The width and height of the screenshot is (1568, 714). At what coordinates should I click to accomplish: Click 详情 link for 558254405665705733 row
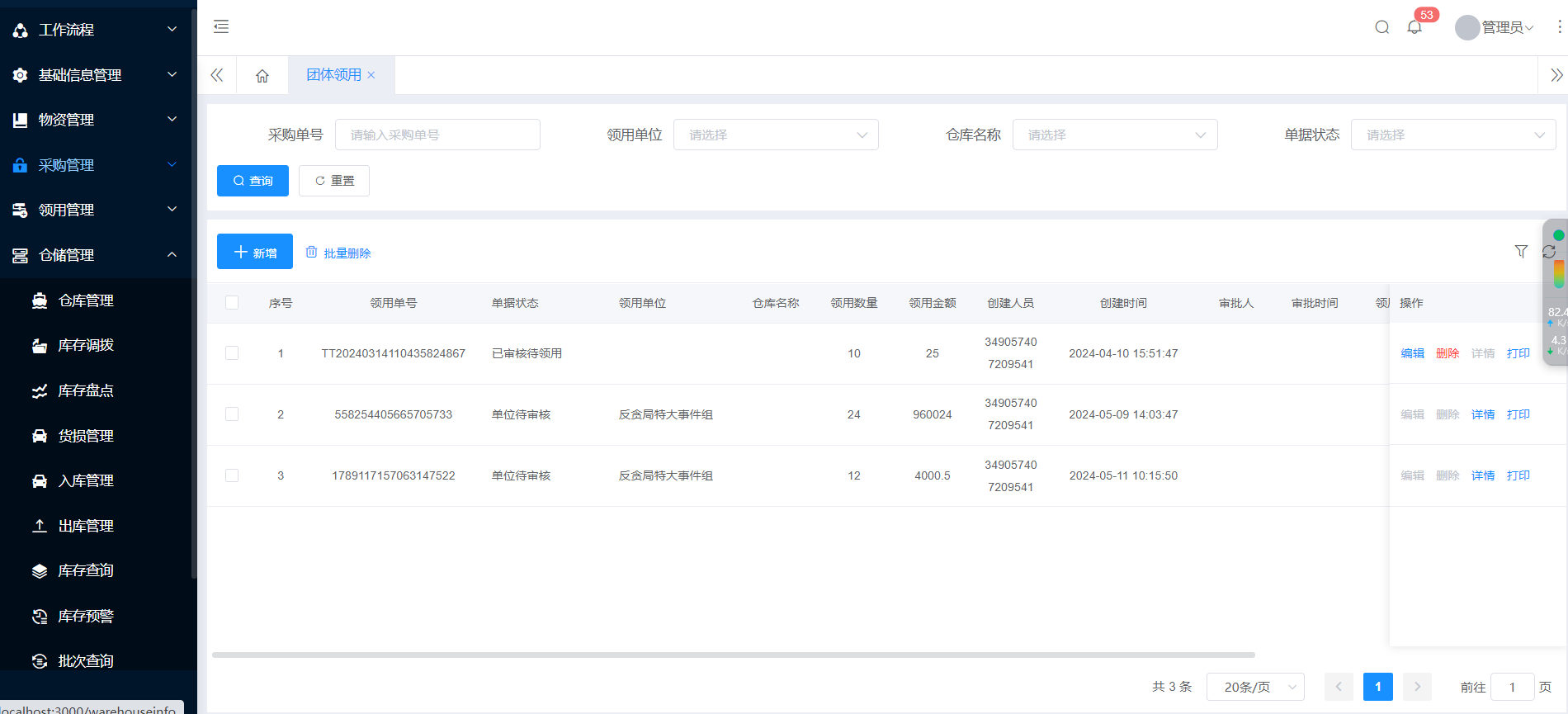pyautogui.click(x=1483, y=414)
